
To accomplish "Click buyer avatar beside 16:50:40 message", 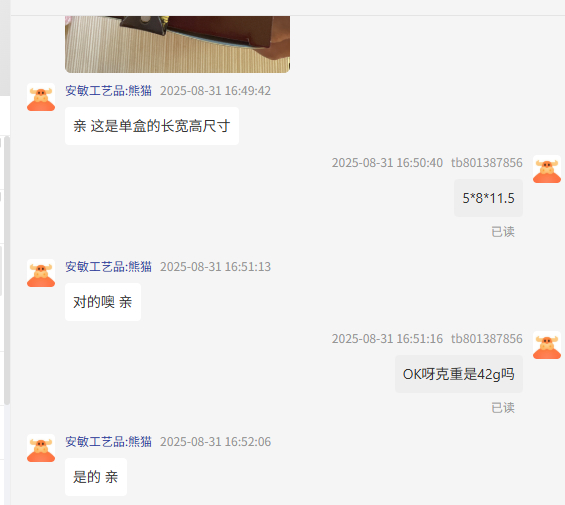I will 547,169.
